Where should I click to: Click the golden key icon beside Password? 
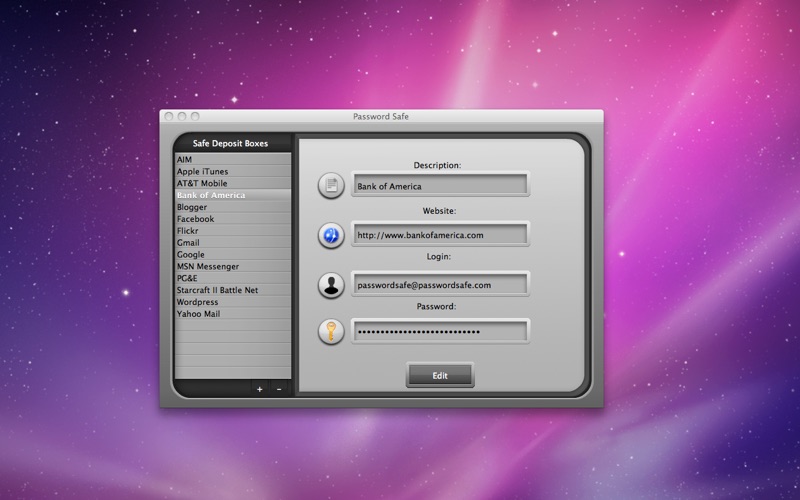pos(331,332)
